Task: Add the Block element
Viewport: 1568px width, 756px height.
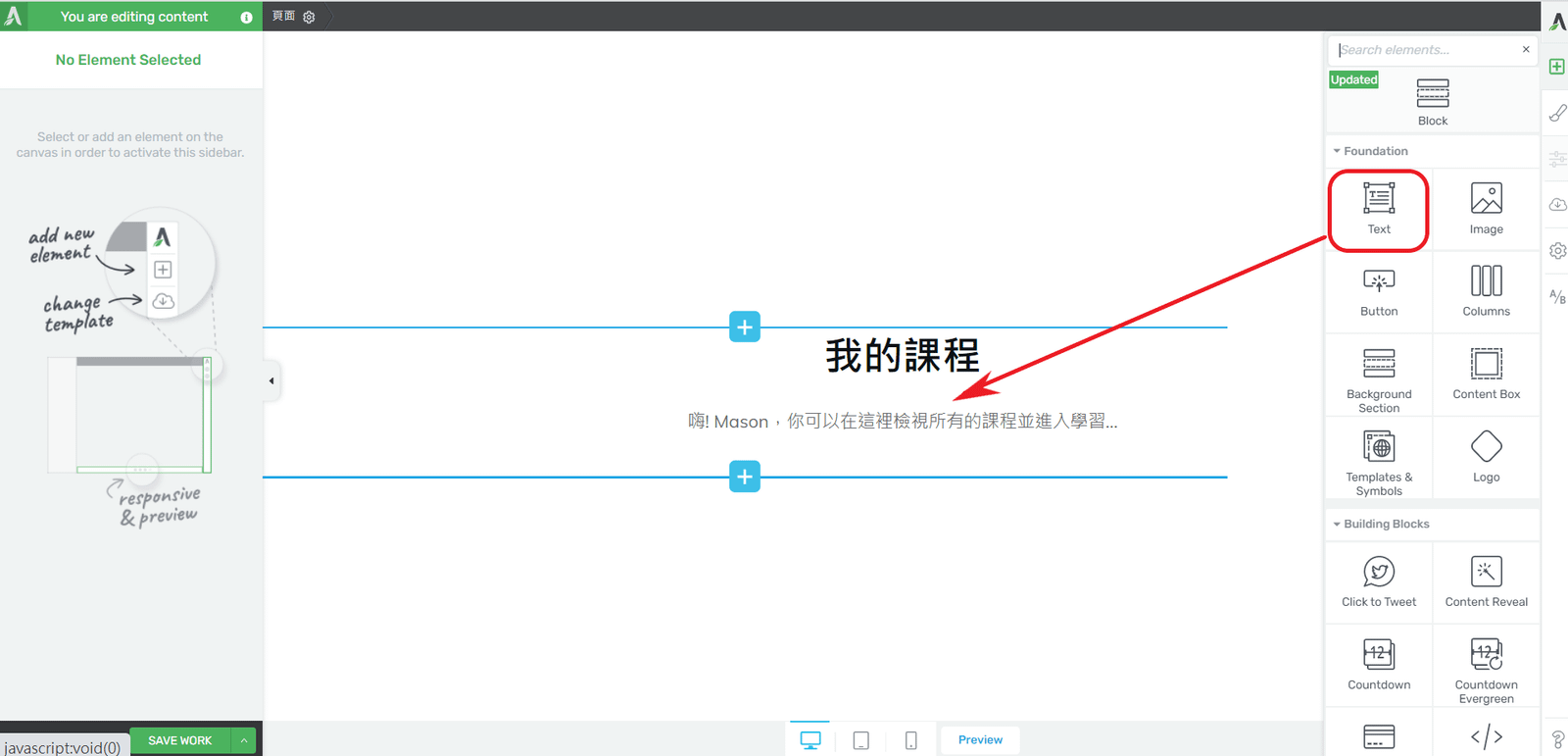Action: [1432, 101]
